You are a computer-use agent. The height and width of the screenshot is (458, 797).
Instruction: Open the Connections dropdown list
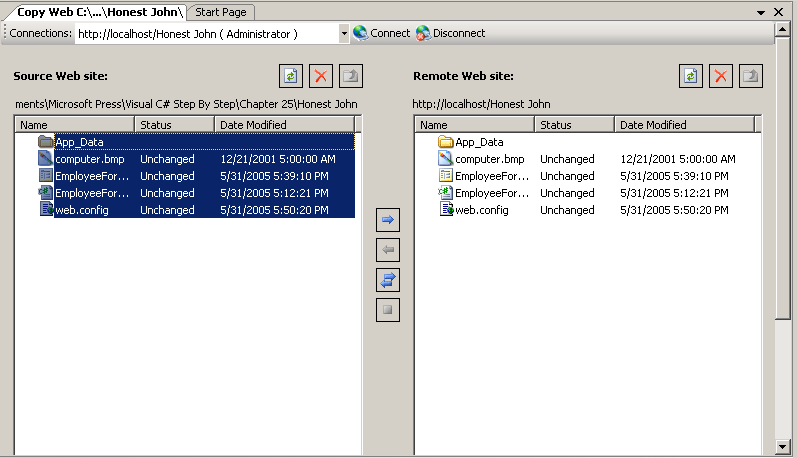(344, 33)
